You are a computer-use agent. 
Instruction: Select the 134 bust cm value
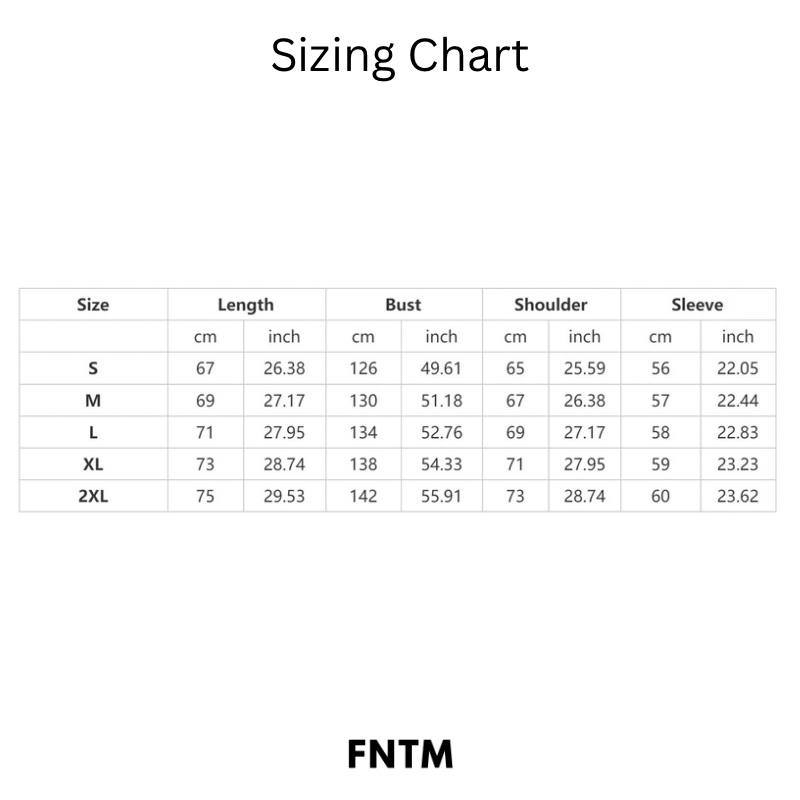pyautogui.click(x=363, y=432)
